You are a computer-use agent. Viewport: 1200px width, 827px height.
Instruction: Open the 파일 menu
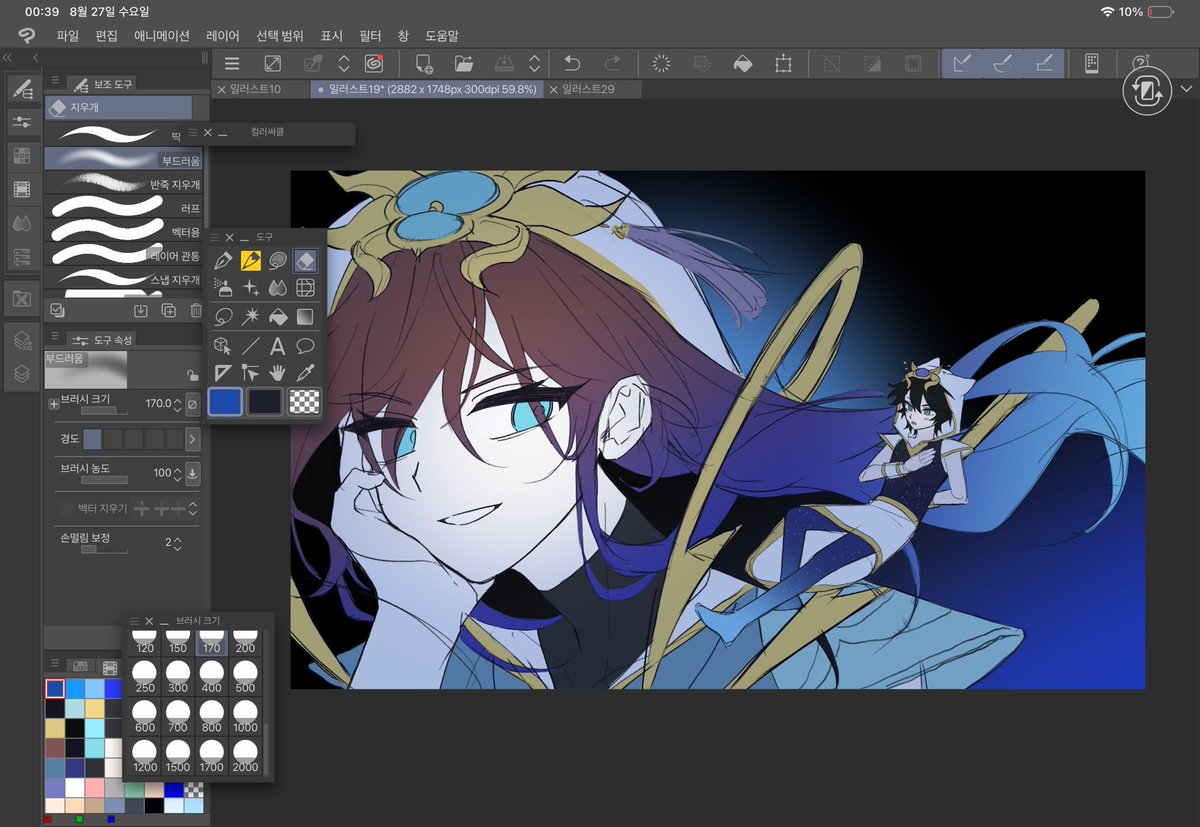click(x=68, y=35)
